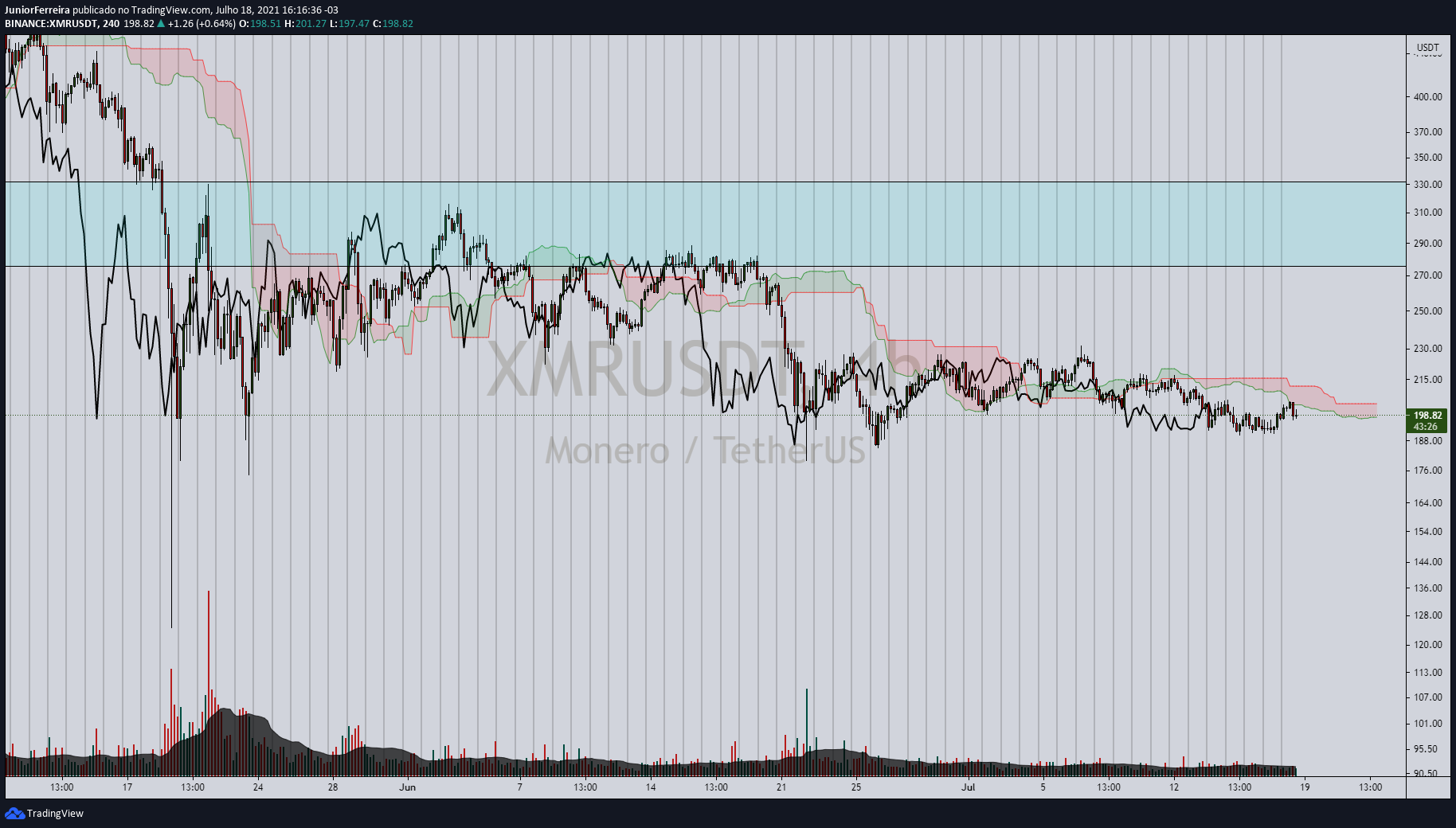The image size is (1456, 828).
Task: Click the 330.00 price axis label
Action: (x=1427, y=185)
